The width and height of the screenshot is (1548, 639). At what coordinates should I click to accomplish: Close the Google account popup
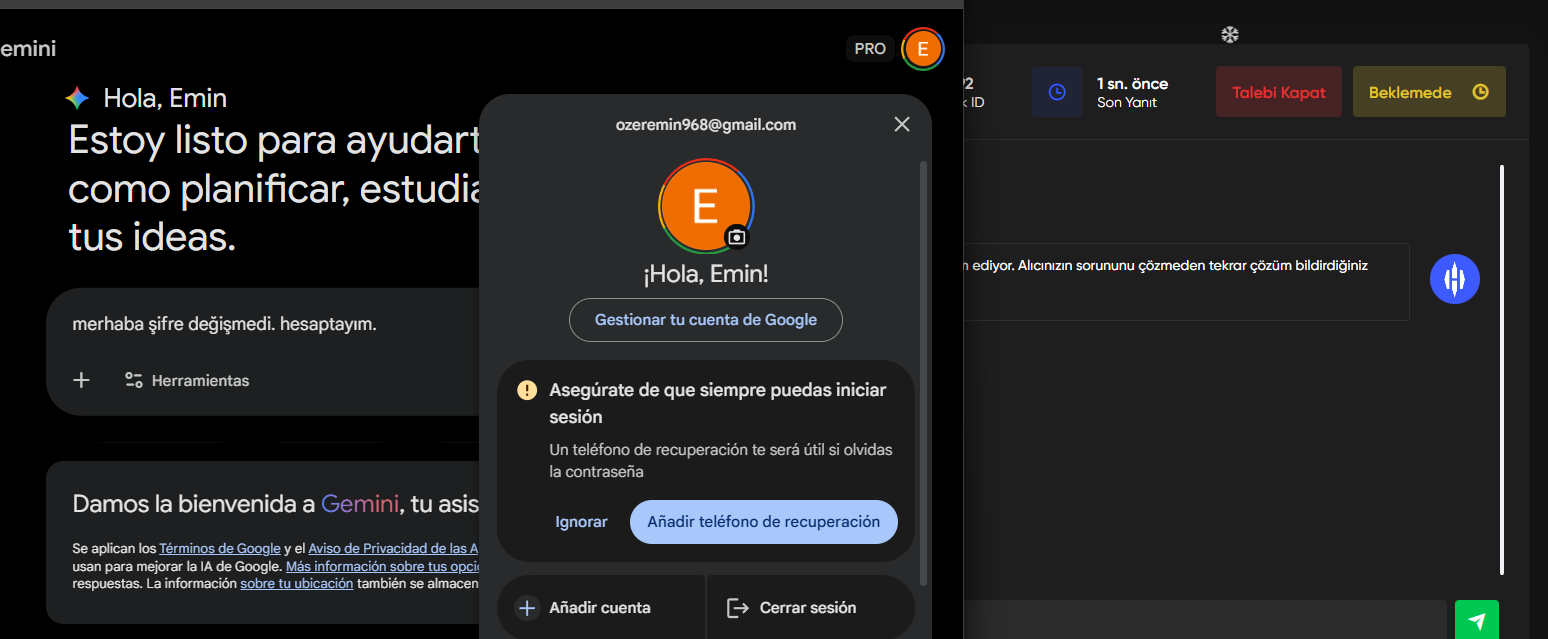[902, 124]
